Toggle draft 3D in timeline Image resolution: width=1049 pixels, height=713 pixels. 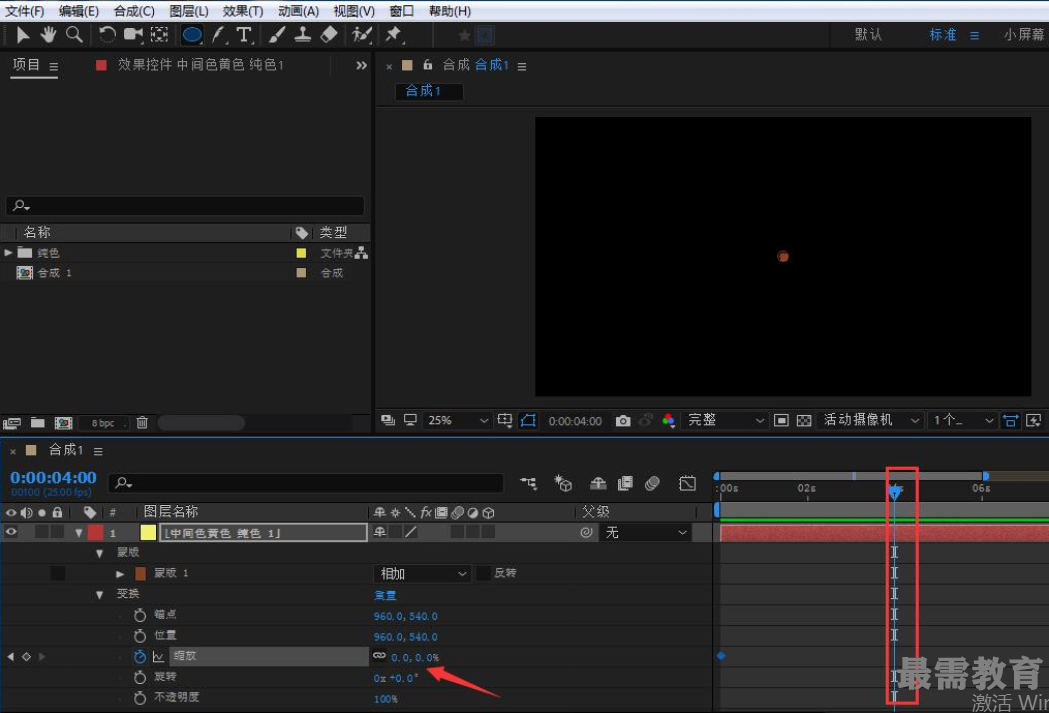coord(563,483)
